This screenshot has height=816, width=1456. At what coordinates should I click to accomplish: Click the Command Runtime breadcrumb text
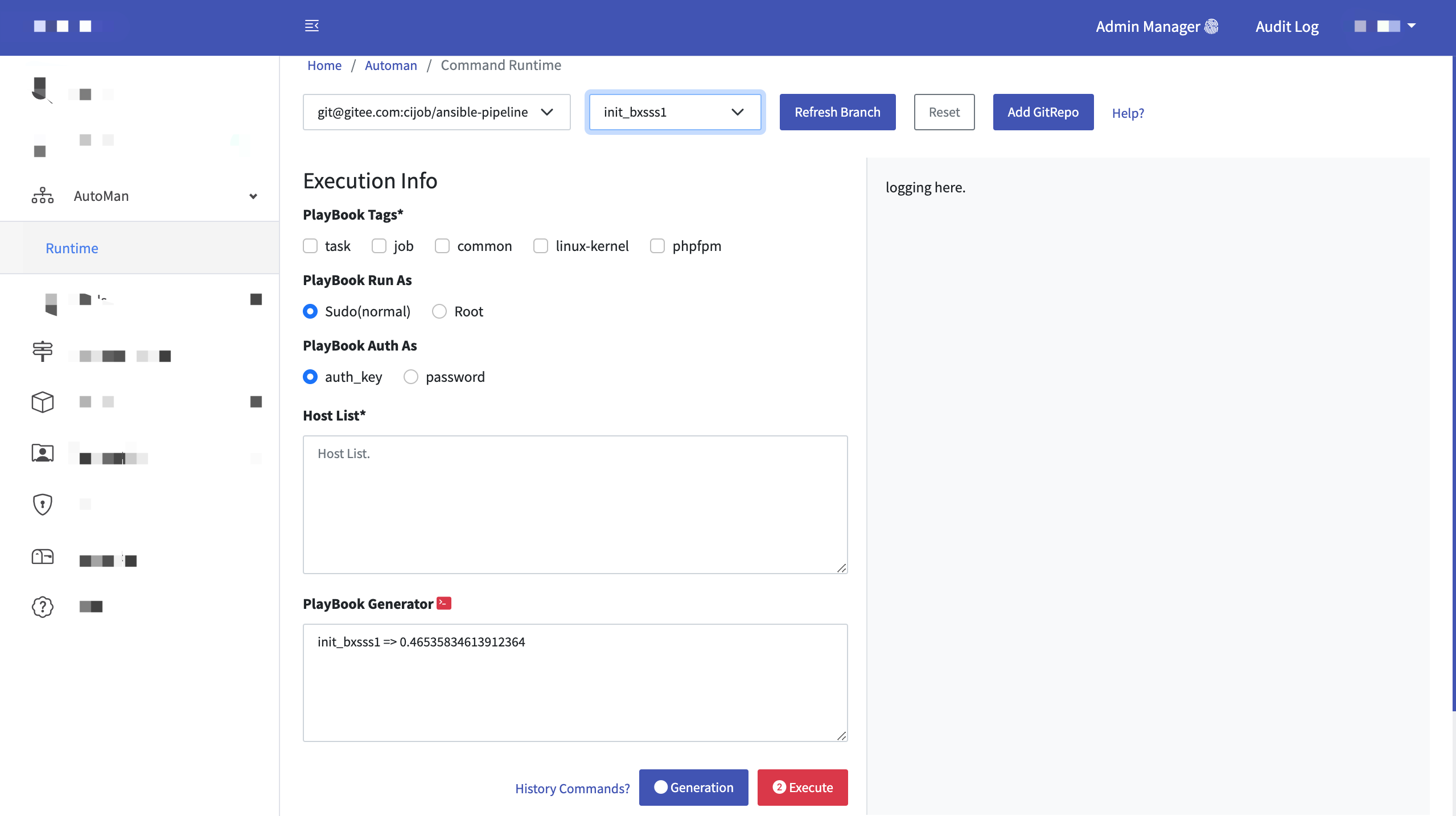tap(501, 65)
